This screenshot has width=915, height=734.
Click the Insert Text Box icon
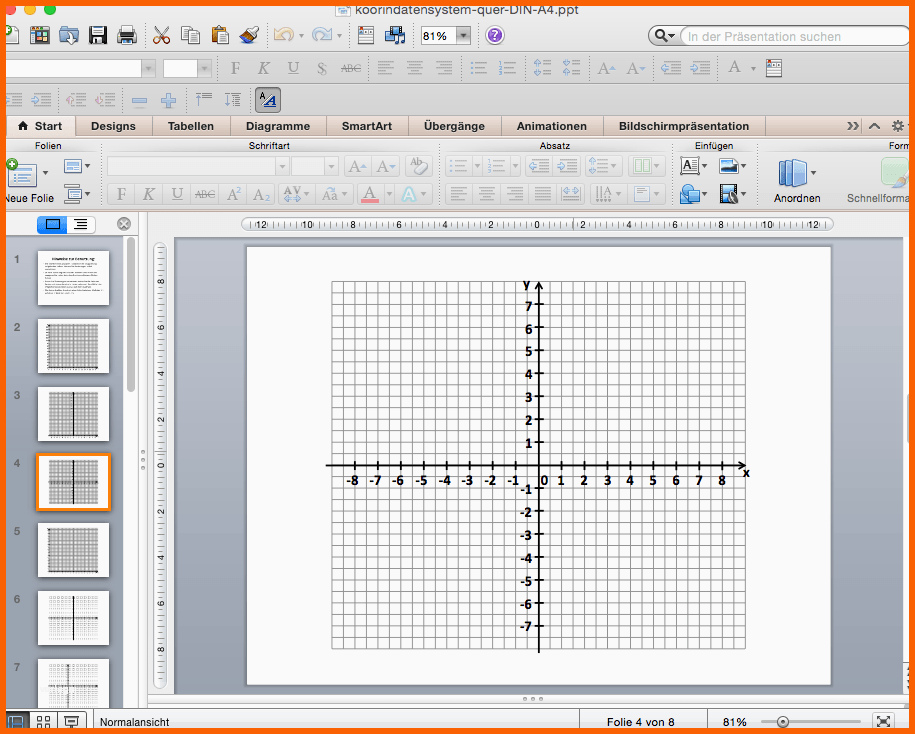tap(689, 166)
